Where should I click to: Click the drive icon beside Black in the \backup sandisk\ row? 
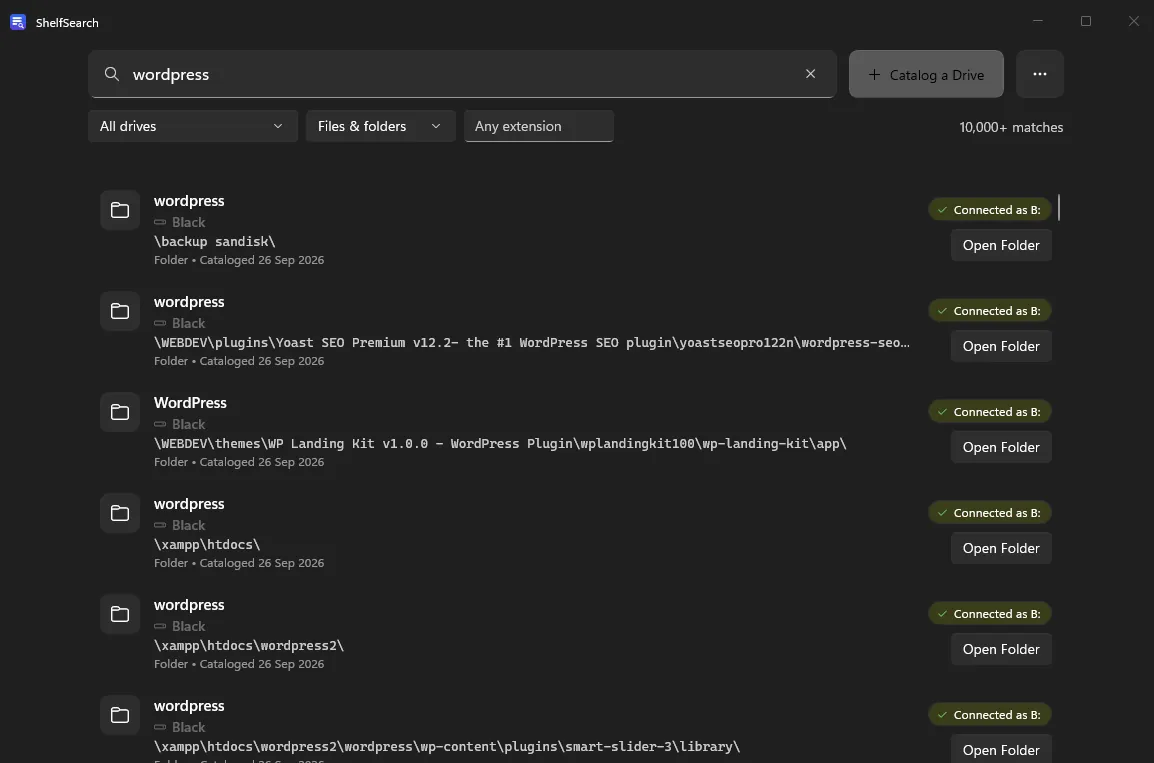point(160,222)
